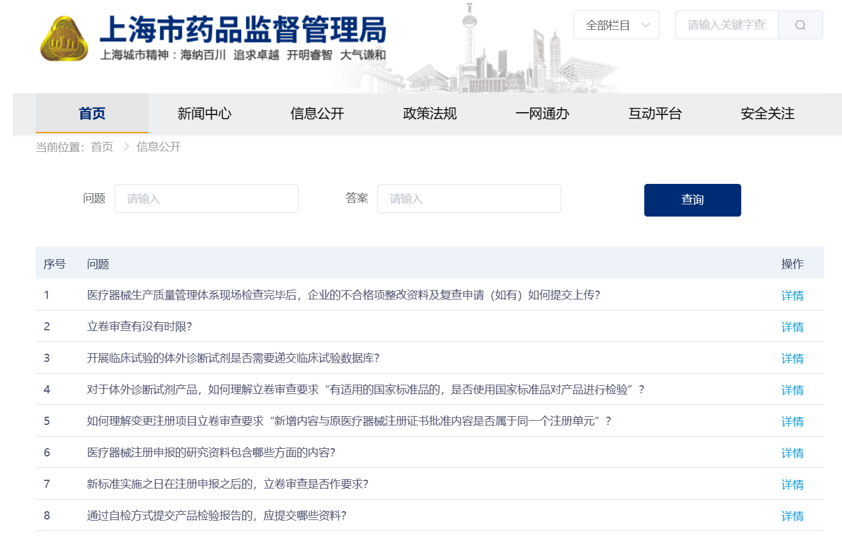Click question 医疗器械注册申报的研究资料包含哪些方面的内容？
842x537 pixels.
pos(211,453)
